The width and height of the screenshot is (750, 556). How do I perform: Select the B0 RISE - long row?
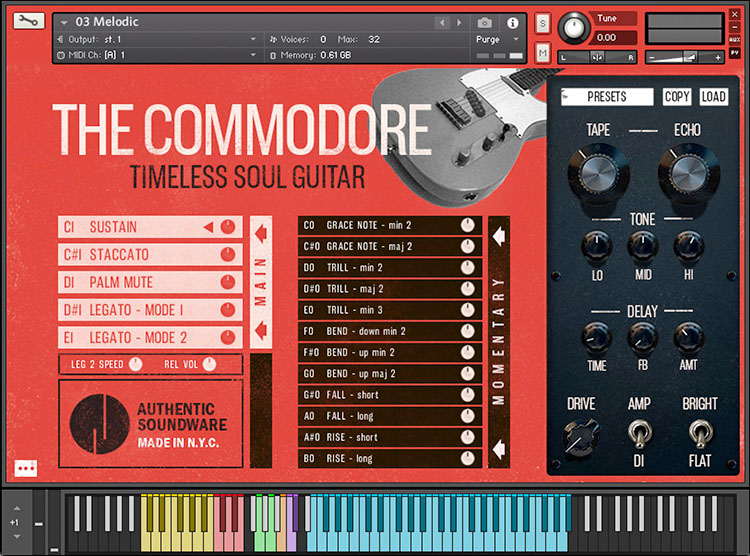pos(389,458)
